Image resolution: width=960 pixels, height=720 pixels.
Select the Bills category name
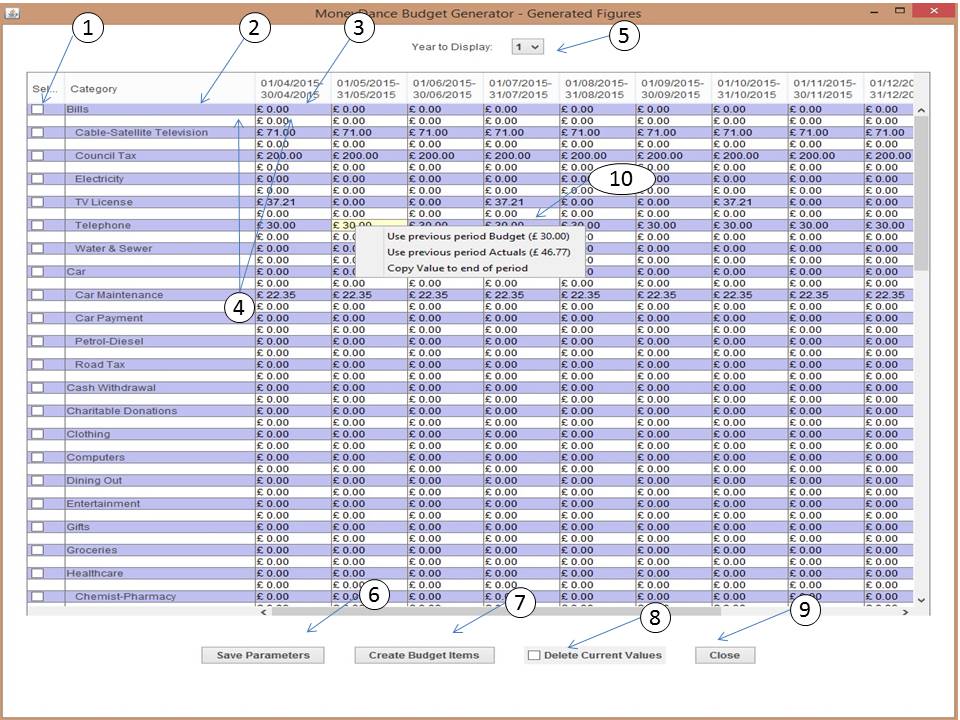click(x=78, y=110)
